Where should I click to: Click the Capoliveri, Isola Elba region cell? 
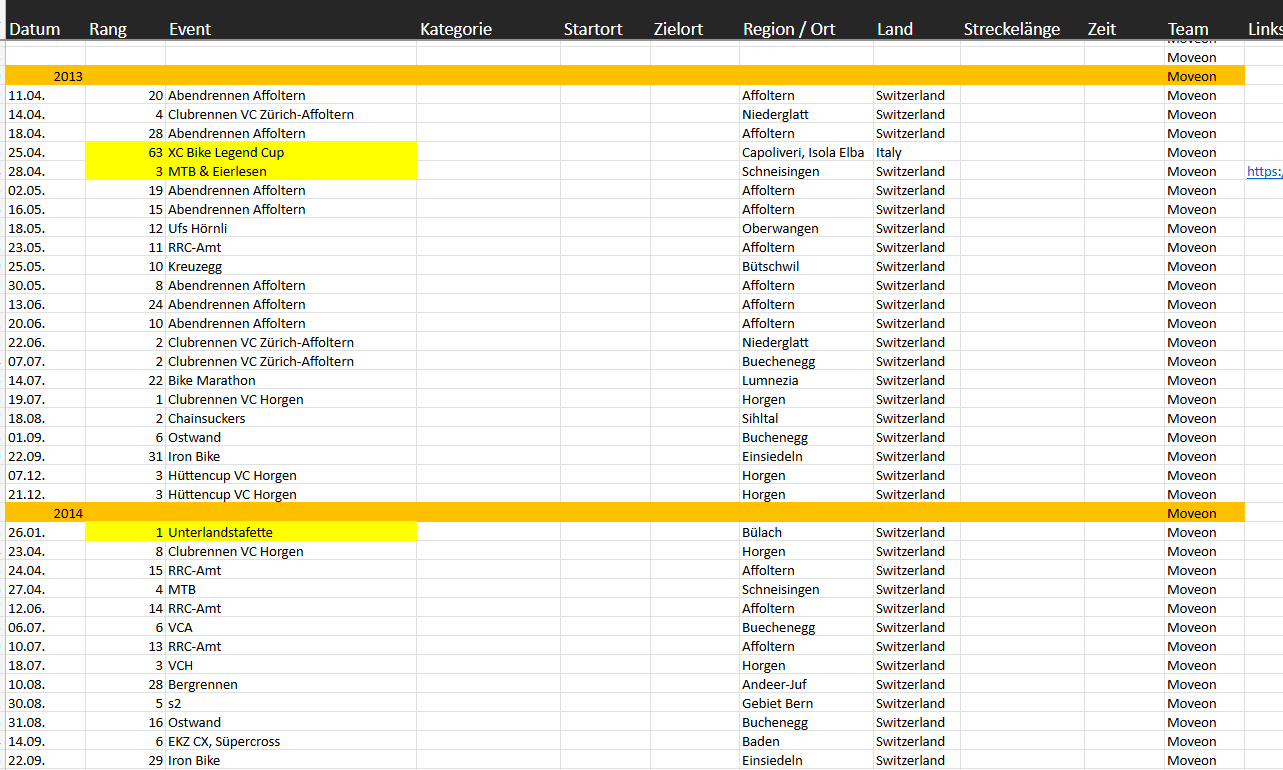pyautogui.click(x=803, y=153)
